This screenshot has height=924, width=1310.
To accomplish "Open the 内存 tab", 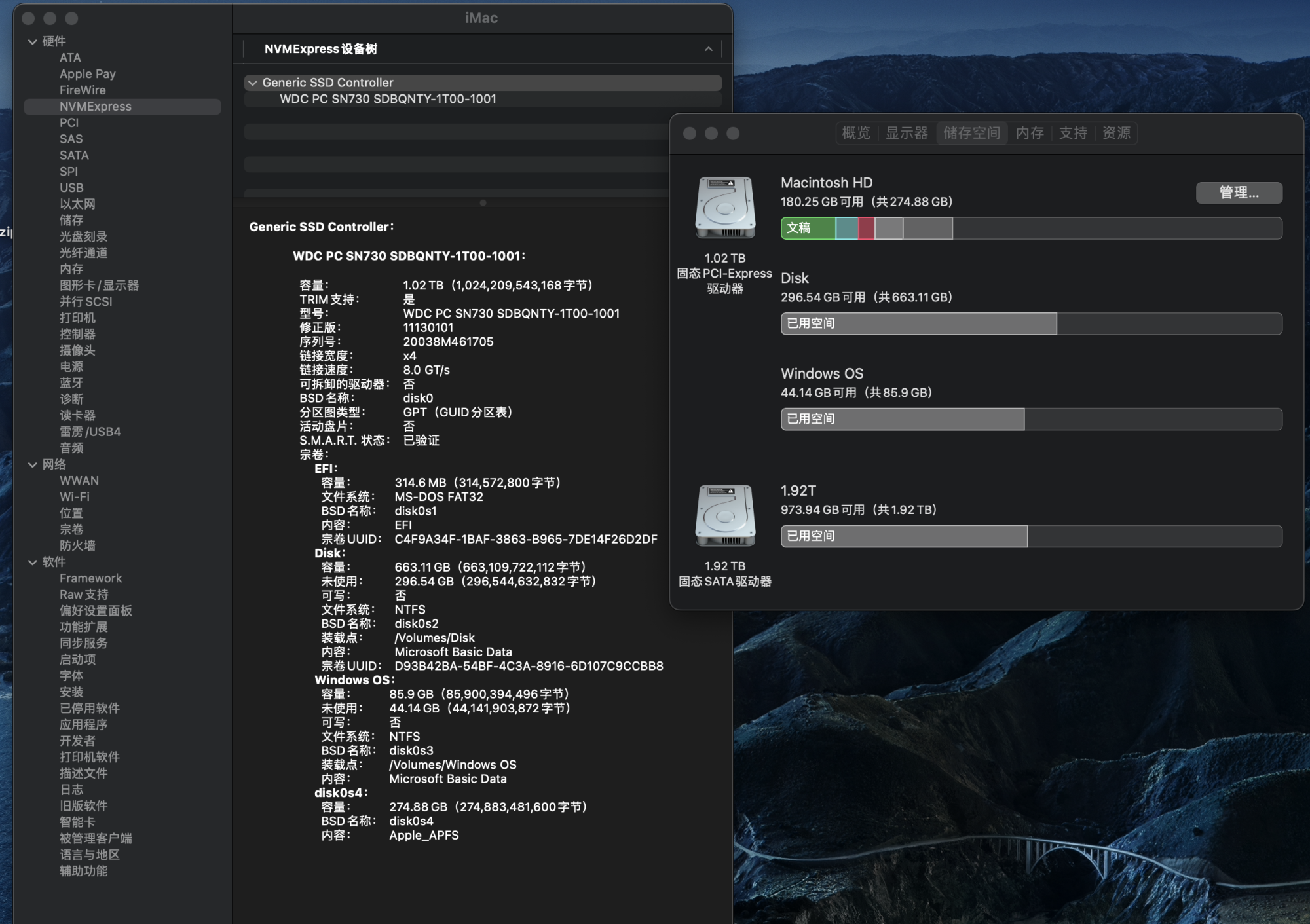I will point(1029,133).
